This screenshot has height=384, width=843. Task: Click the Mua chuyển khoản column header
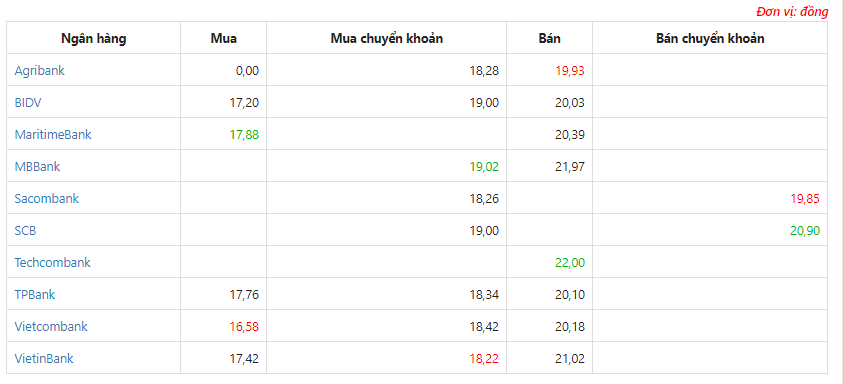[x=387, y=39]
